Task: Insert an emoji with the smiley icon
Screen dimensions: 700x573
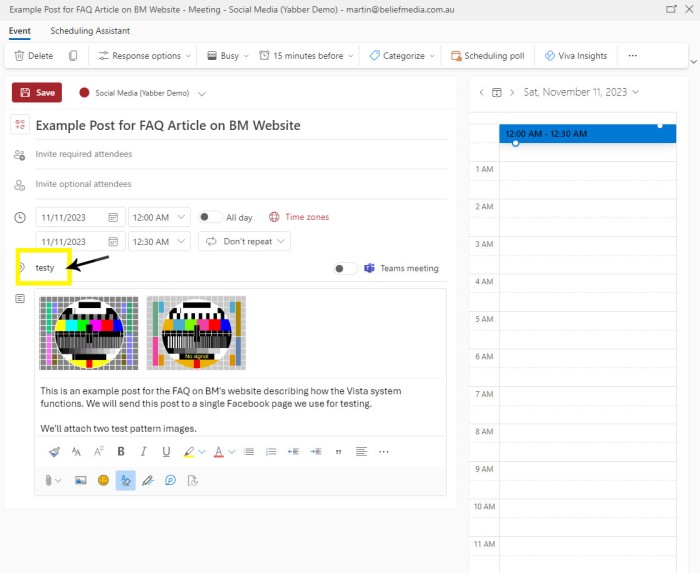Action: pos(103,481)
